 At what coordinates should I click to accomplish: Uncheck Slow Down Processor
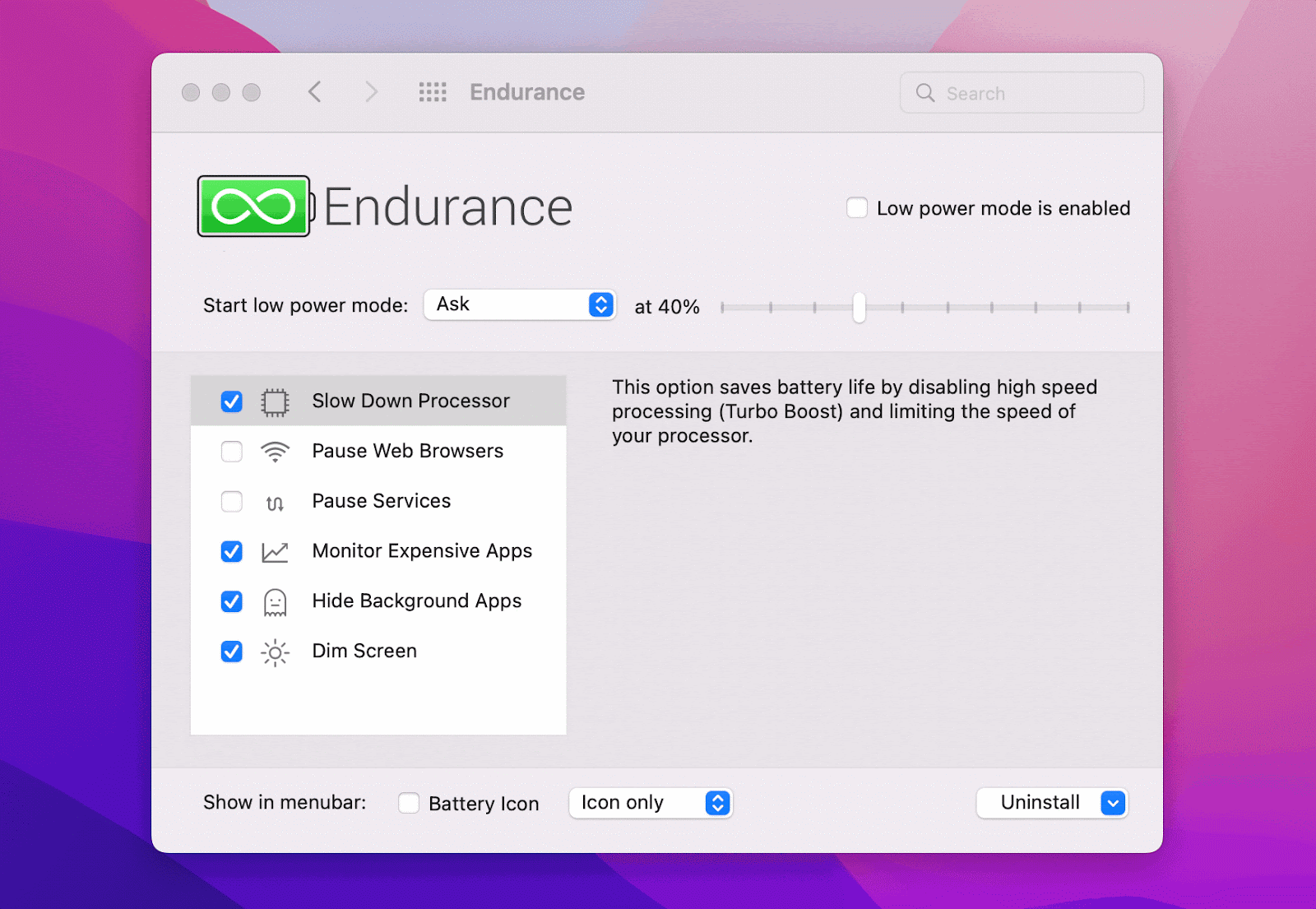(x=232, y=401)
